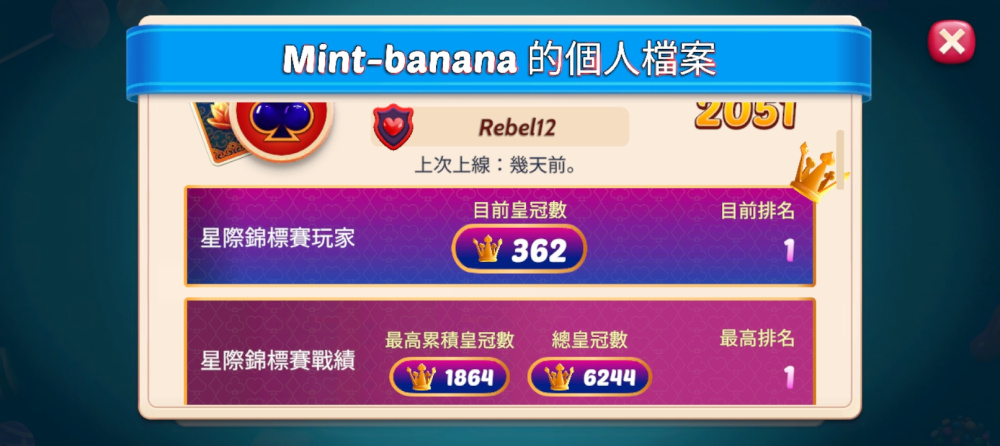Image resolution: width=1000 pixels, height=446 pixels.
Task: Tap the crown icon beside 362
Action: [487, 249]
